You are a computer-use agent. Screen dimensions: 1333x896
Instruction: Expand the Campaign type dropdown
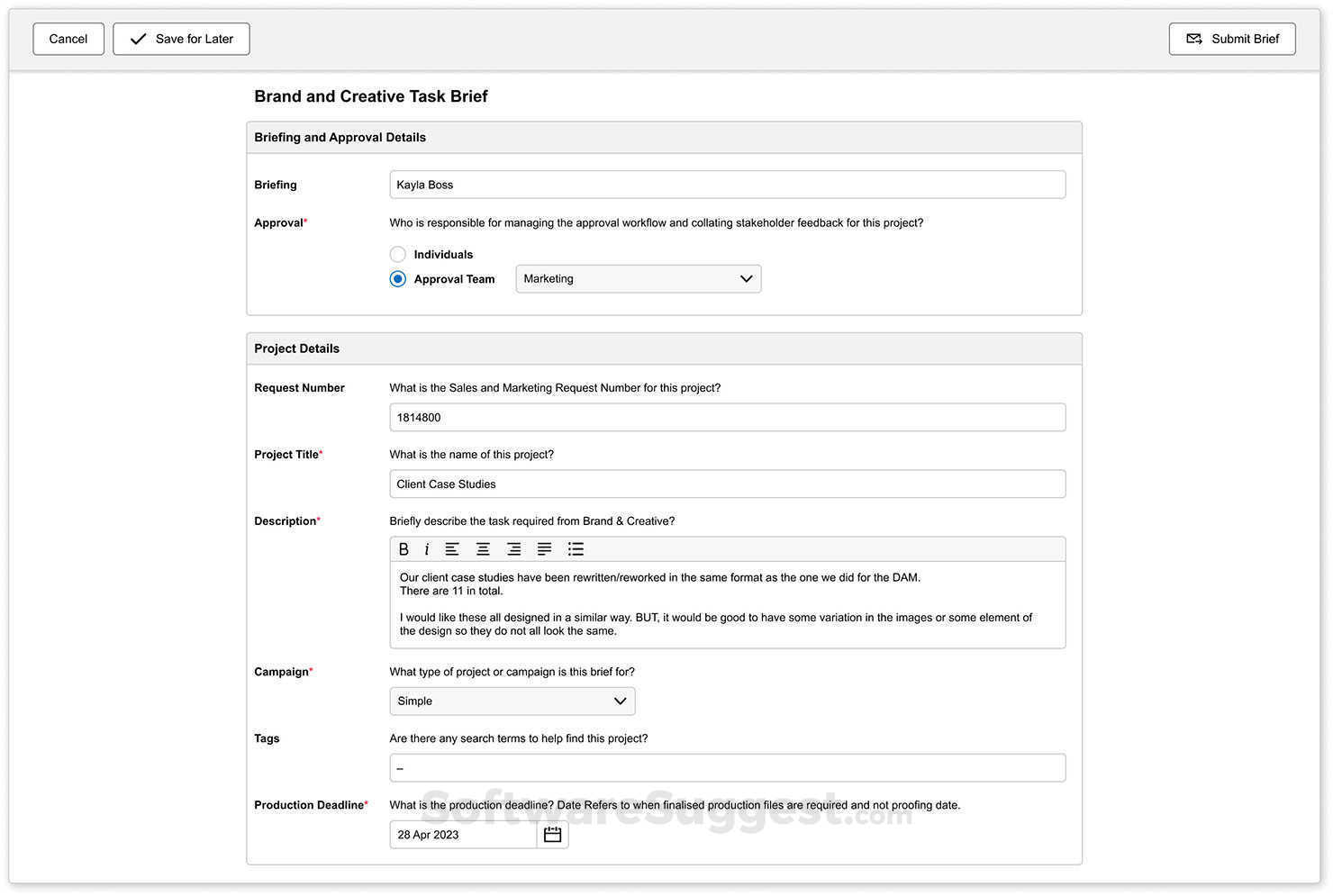pos(512,701)
